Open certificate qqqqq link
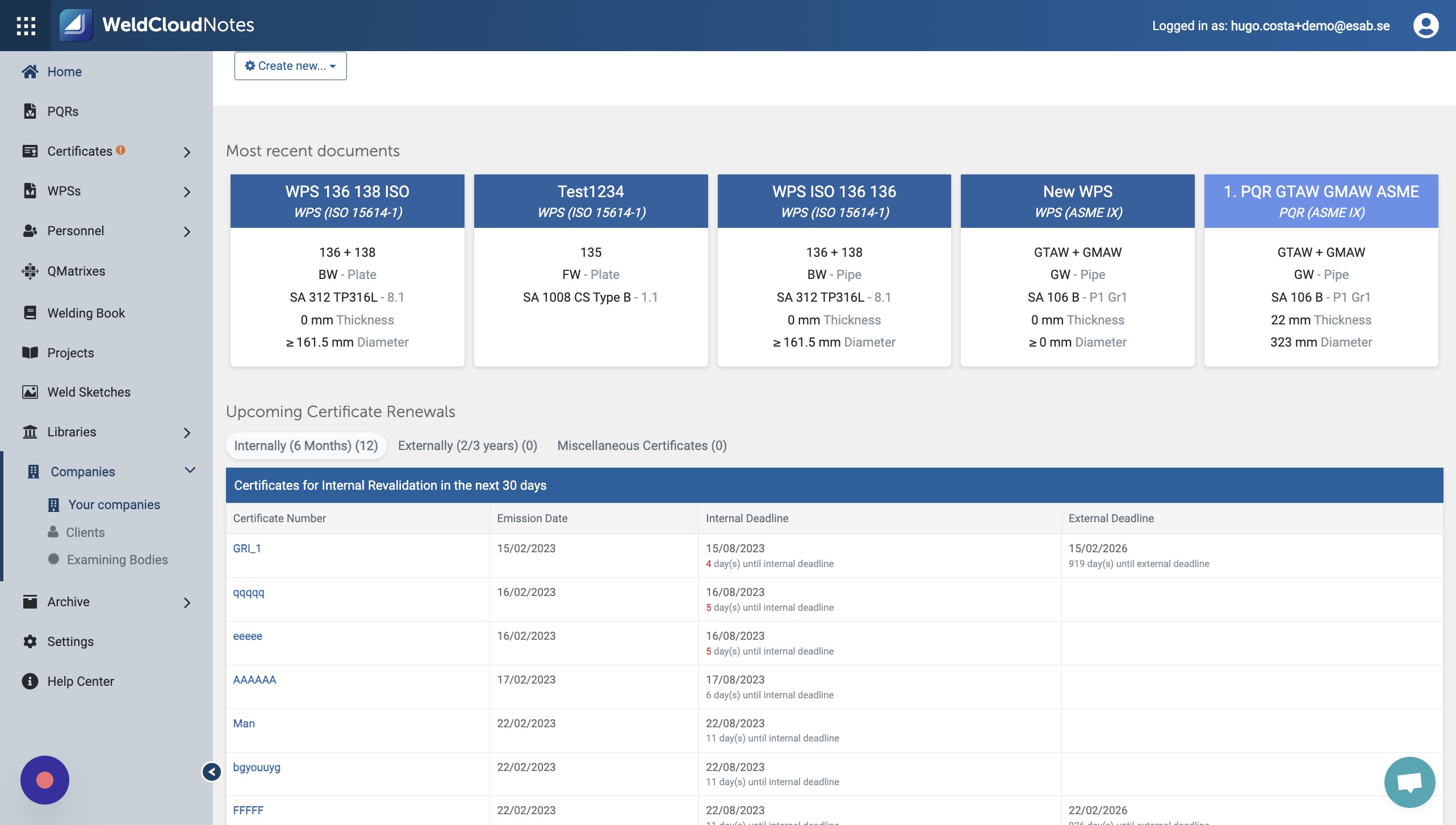1456x825 pixels. (x=248, y=593)
